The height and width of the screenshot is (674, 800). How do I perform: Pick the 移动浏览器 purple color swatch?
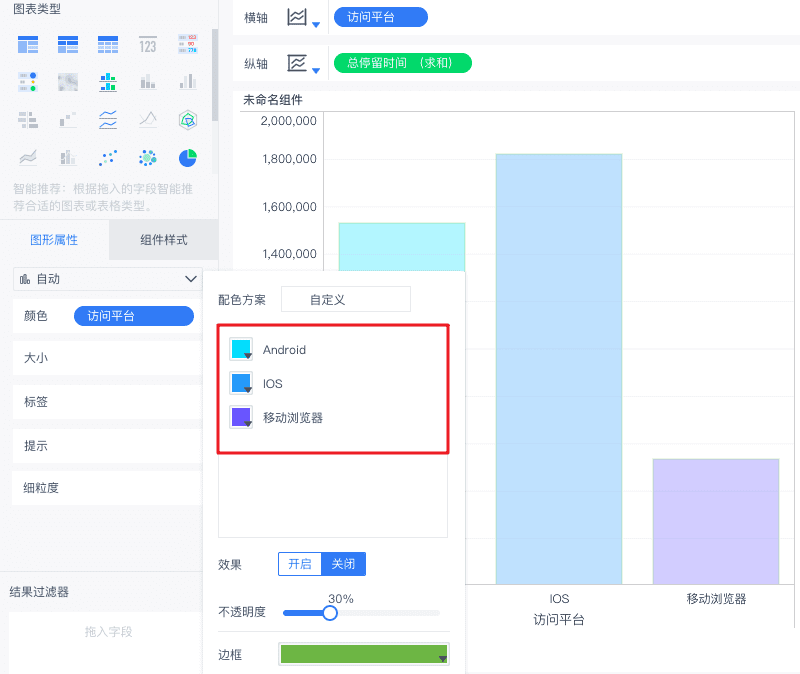click(x=241, y=417)
